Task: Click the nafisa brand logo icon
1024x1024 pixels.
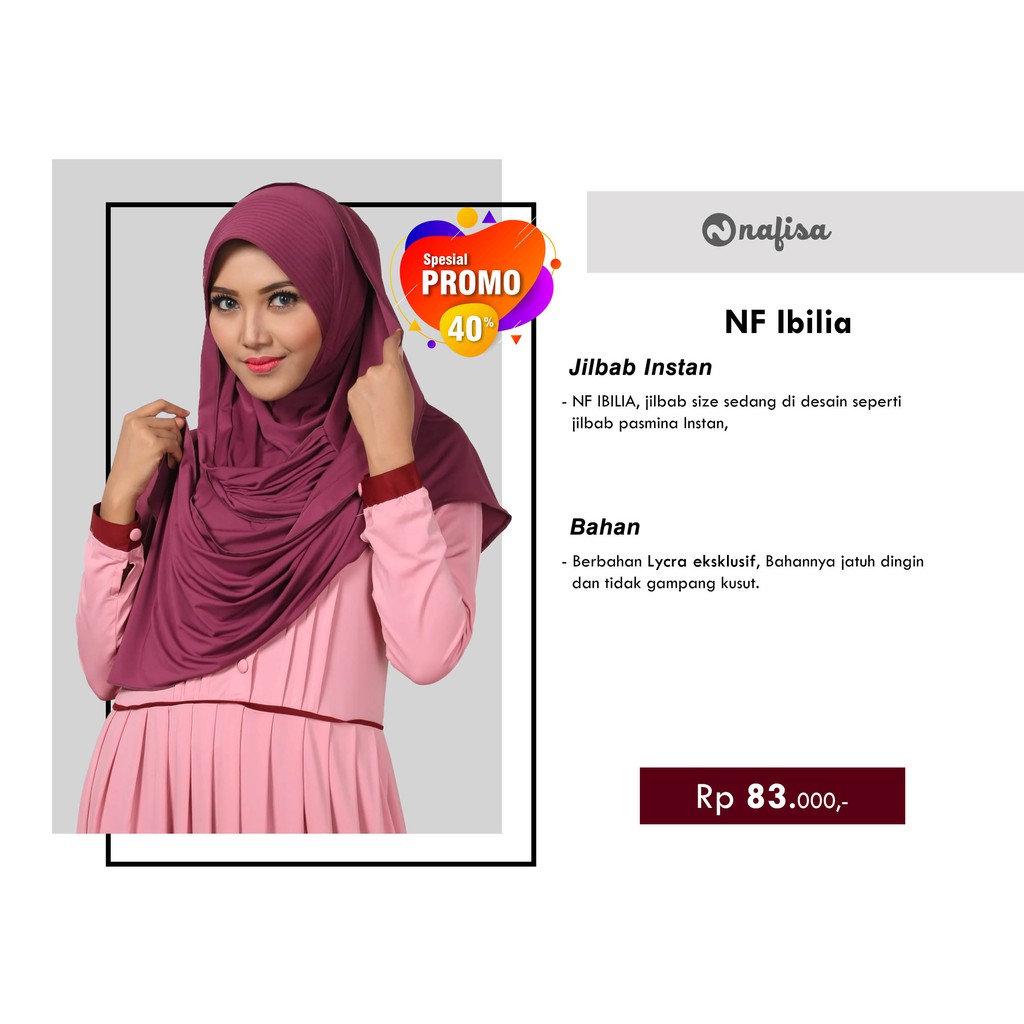Action: 718,230
